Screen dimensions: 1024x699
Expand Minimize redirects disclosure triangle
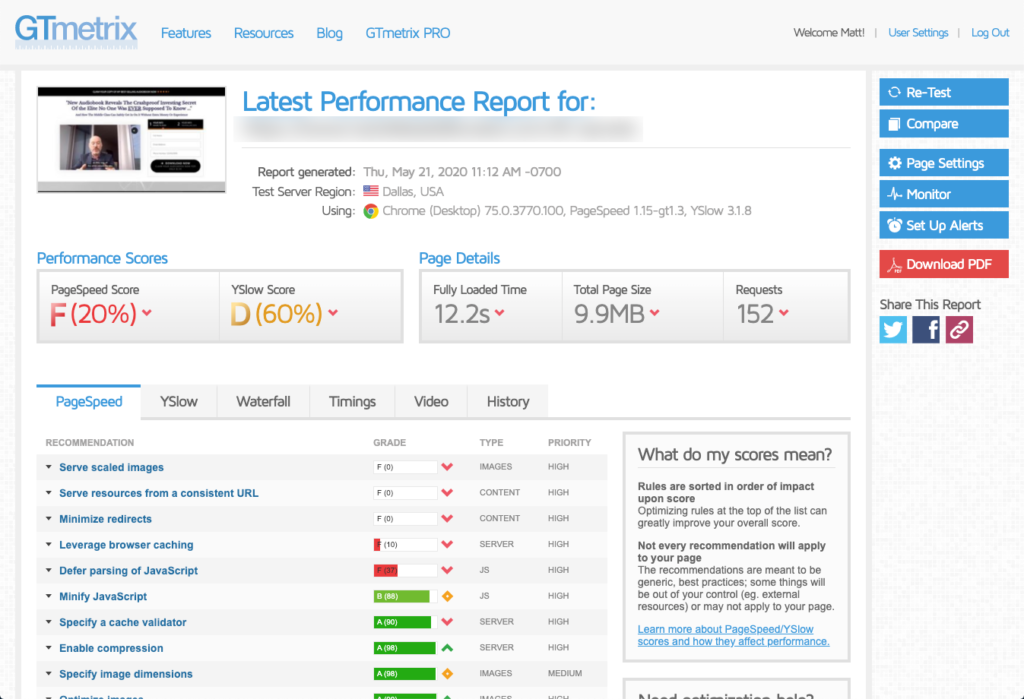pyautogui.click(x=48, y=518)
